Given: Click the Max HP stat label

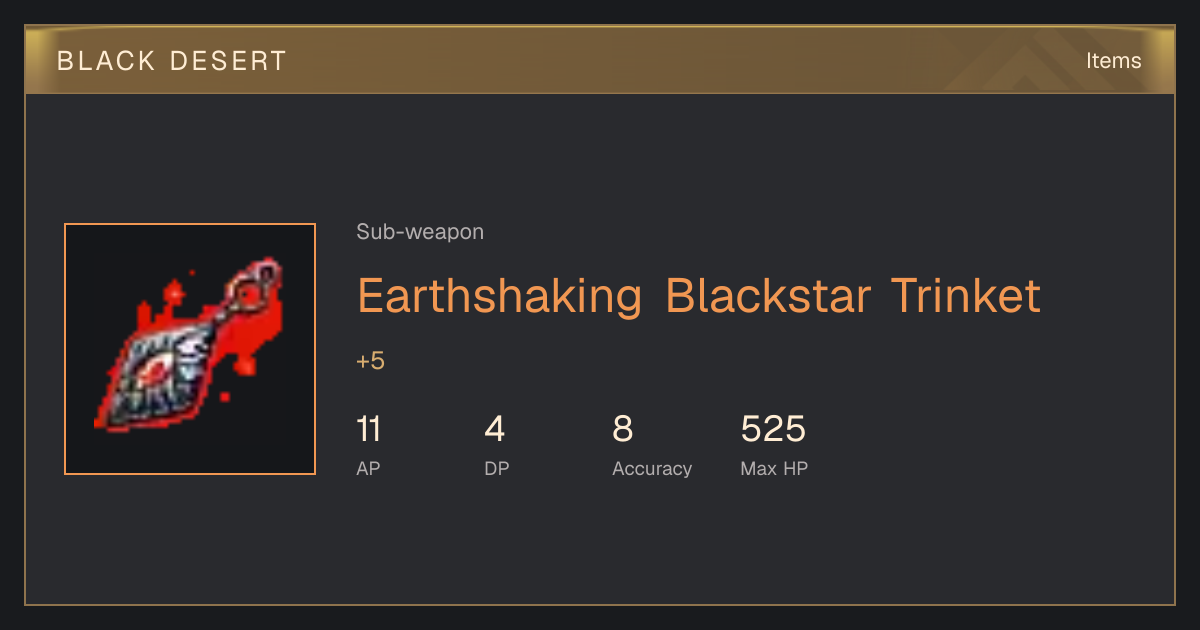Looking at the screenshot, I should (774, 468).
